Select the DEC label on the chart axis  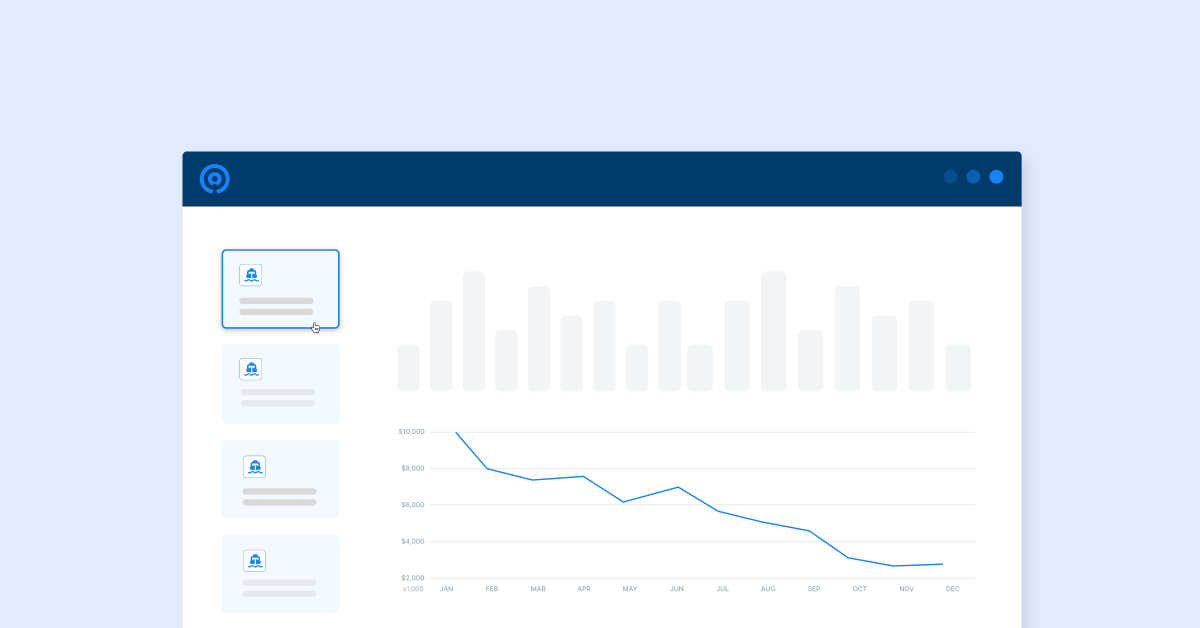tap(952, 589)
